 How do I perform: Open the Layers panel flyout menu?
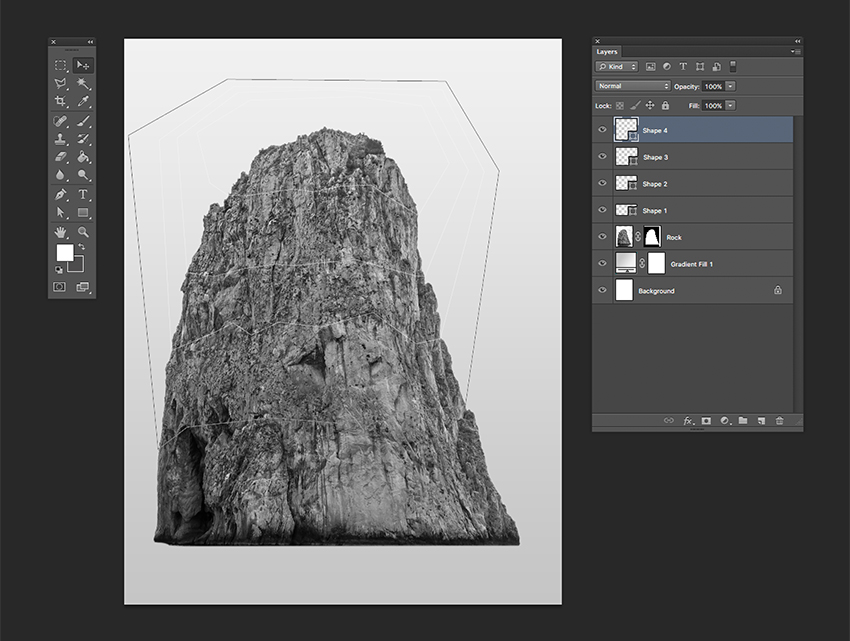[x=795, y=52]
